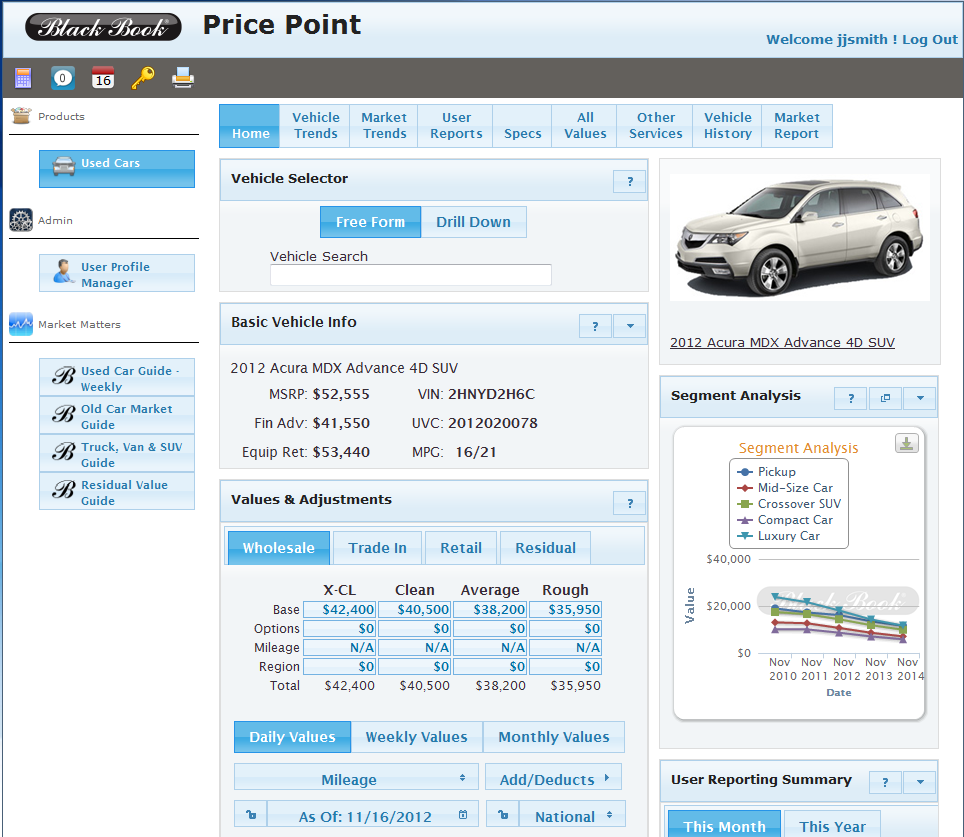Open the Vehicle Trends tab
This screenshot has height=837, width=964.
[x=315, y=126]
